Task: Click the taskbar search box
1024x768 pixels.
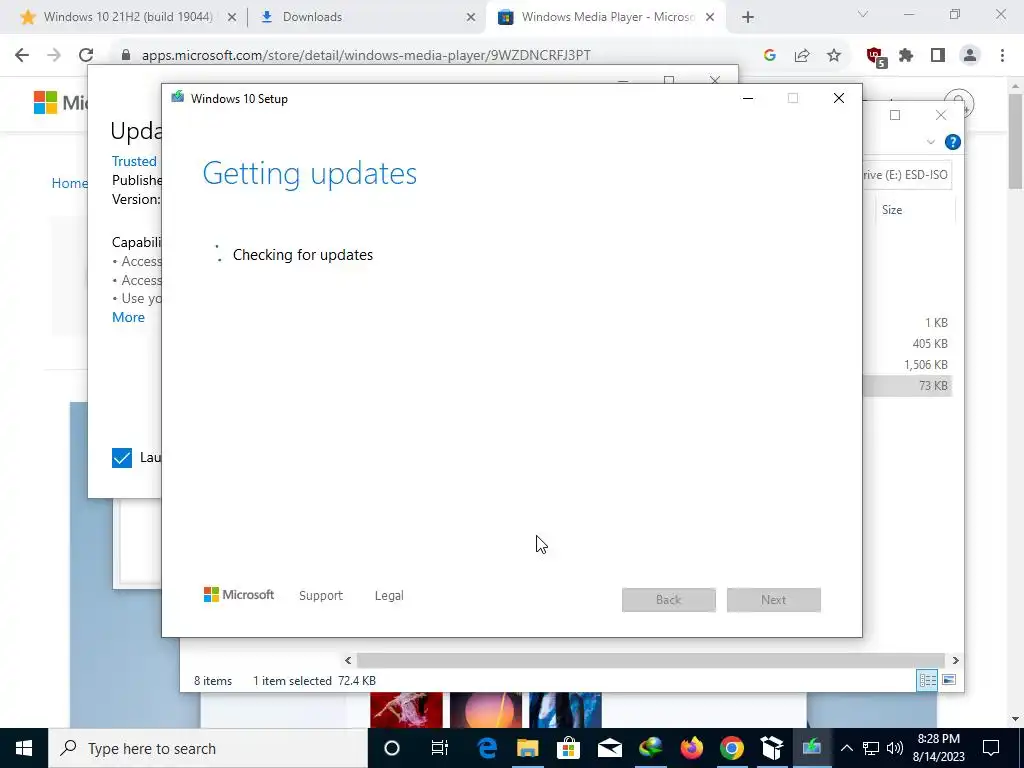Action: click(x=208, y=748)
